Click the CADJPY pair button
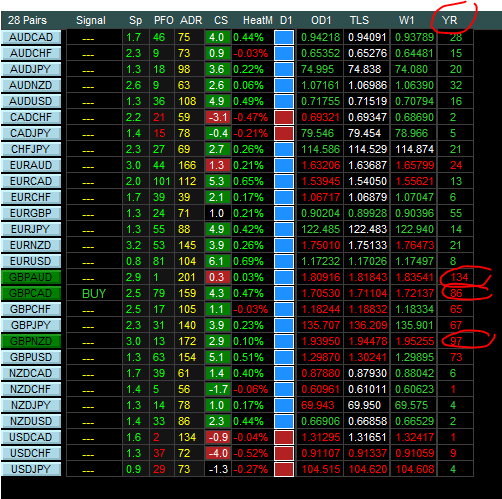The height and width of the screenshot is (499, 502). click(x=31, y=133)
